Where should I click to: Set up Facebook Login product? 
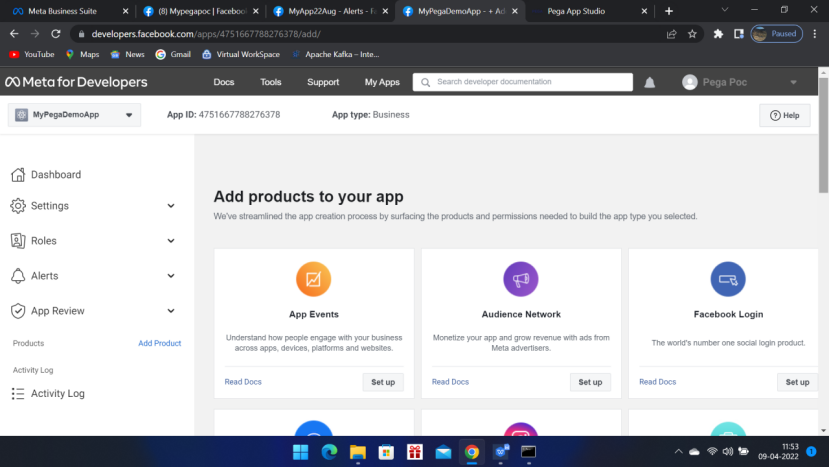[797, 382]
